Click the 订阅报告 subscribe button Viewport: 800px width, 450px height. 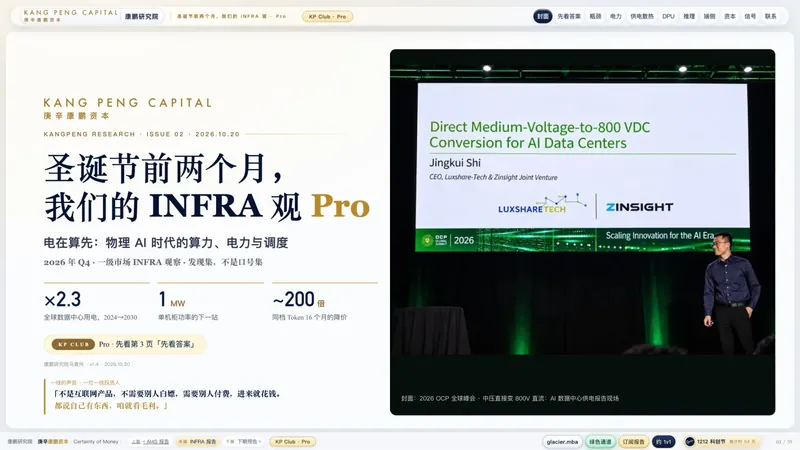click(634, 442)
